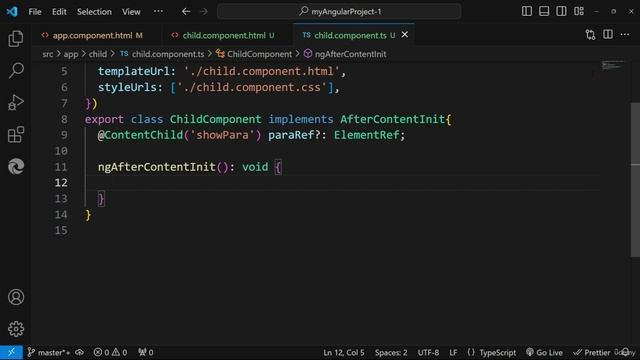The image size is (640, 360).
Task: Click the minimap preview
Action: pyautogui.click(x=613, y=65)
